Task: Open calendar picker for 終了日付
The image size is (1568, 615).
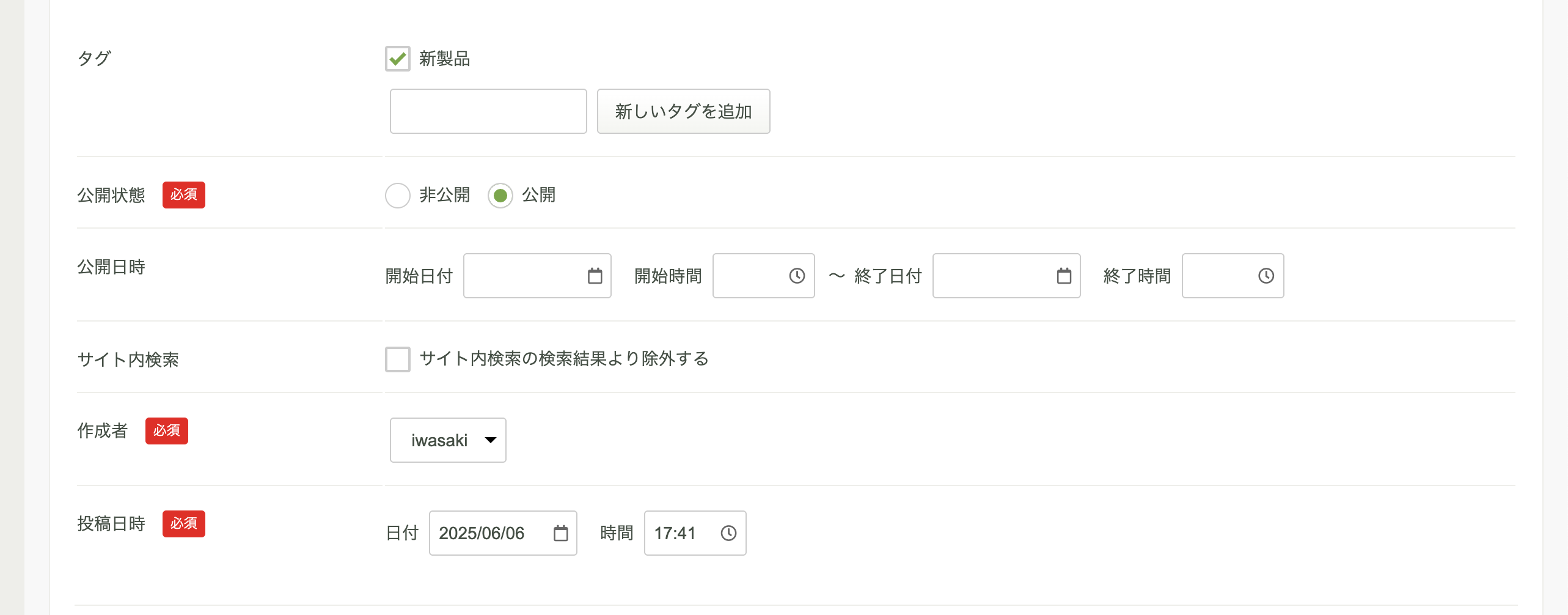Action: tap(1064, 276)
